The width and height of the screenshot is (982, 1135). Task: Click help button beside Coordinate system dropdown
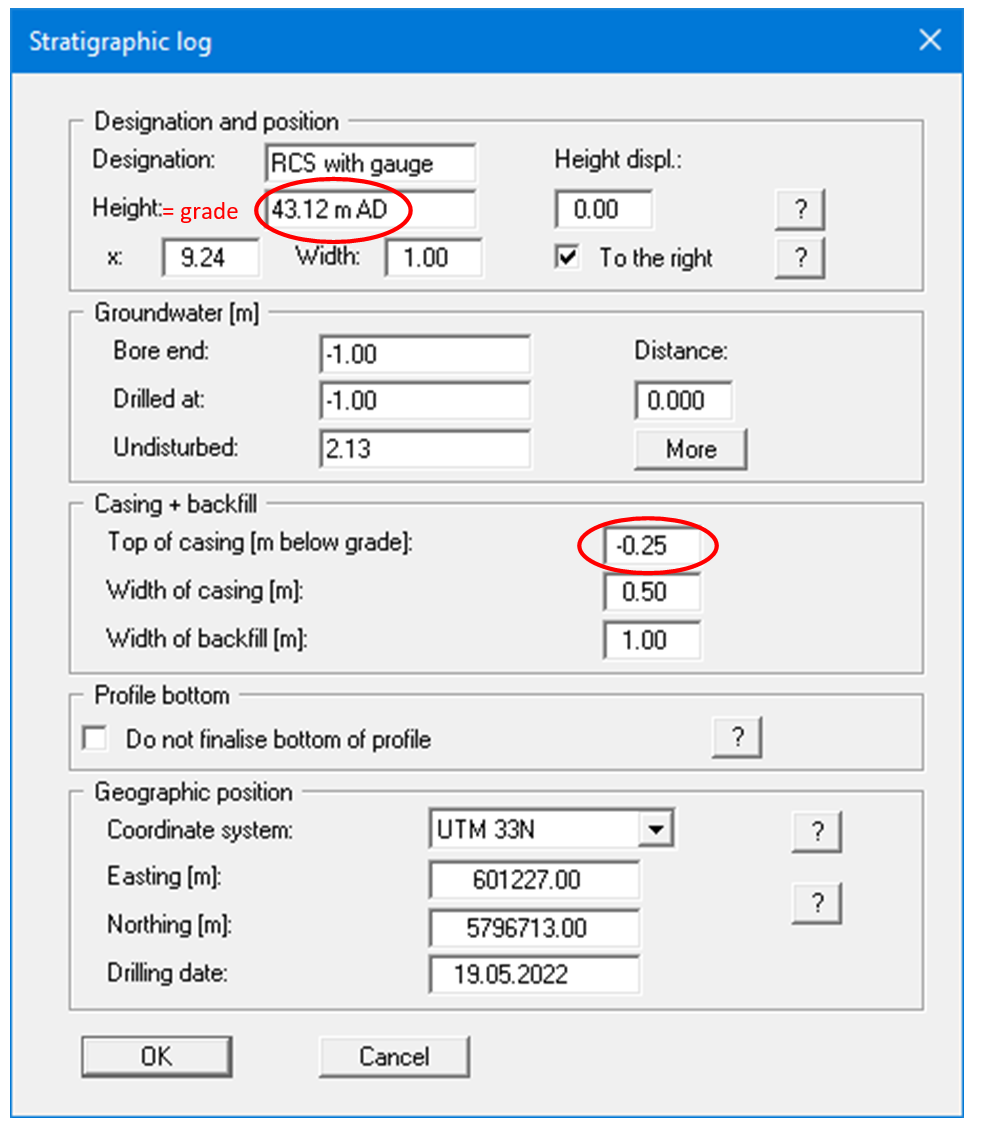pyautogui.click(x=817, y=832)
